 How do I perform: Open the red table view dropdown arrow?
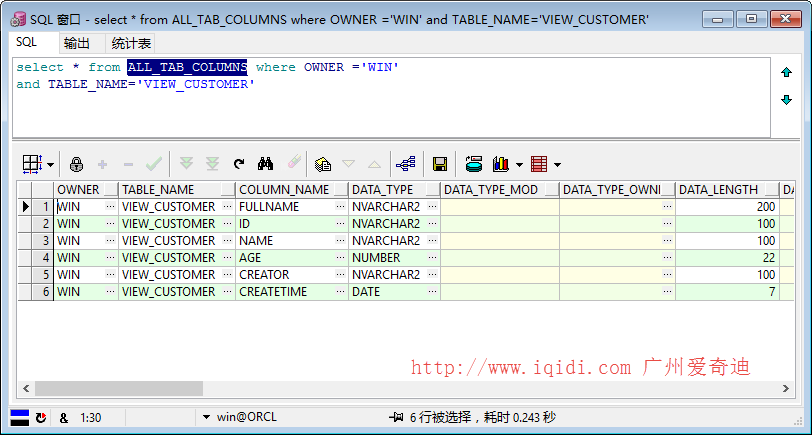(557, 165)
